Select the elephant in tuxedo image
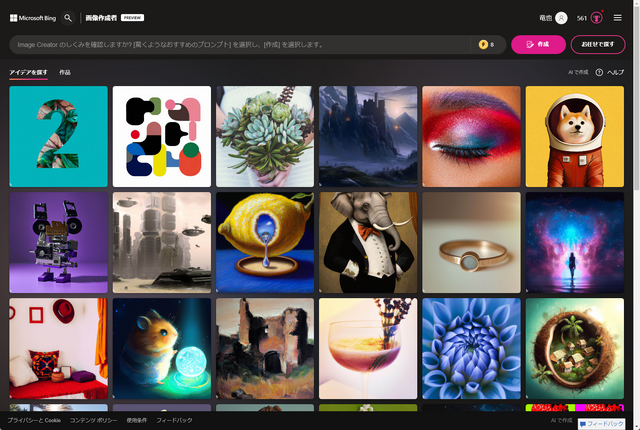Image resolution: width=640 pixels, height=430 pixels. (x=368, y=242)
